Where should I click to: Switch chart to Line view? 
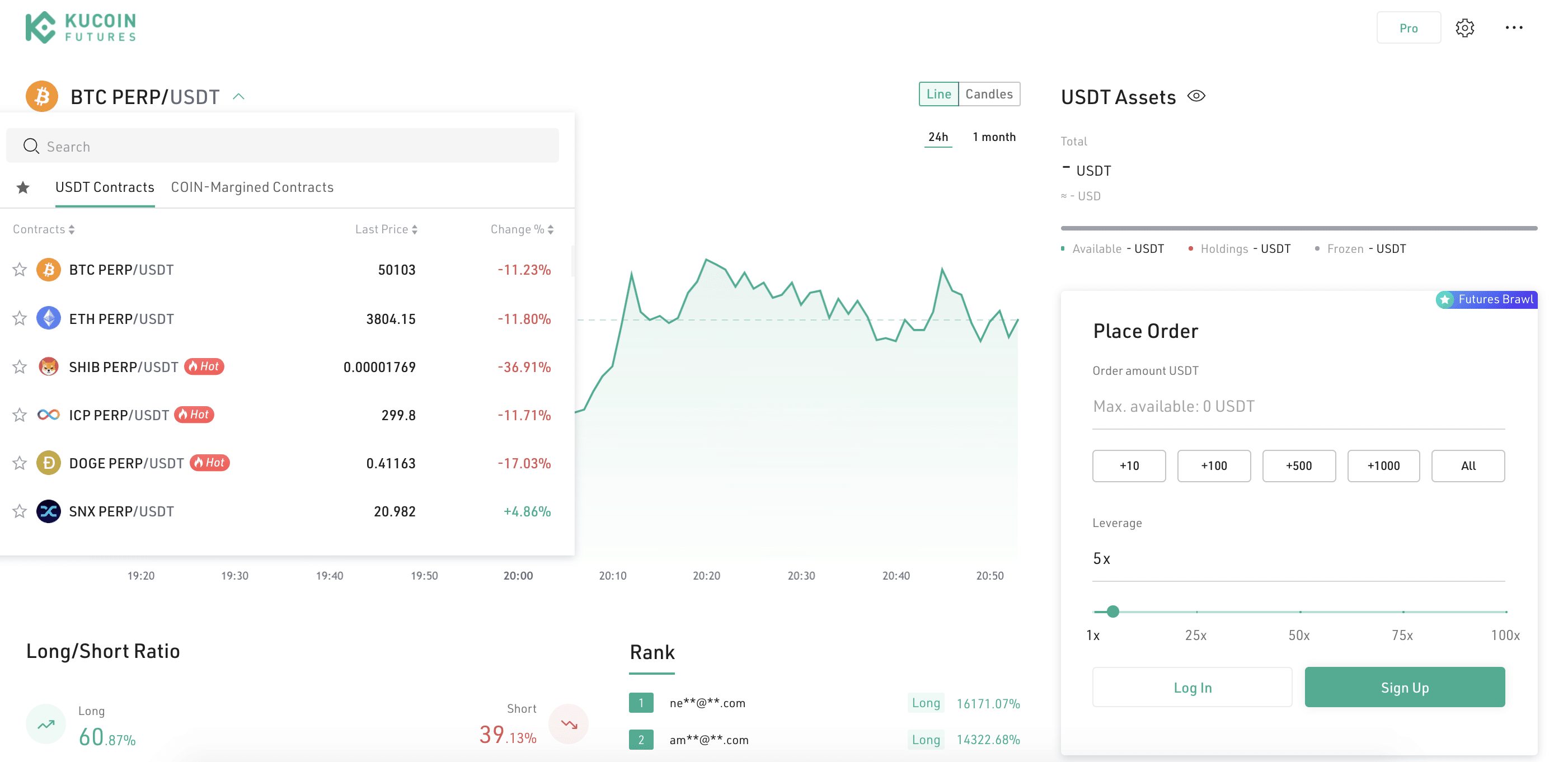[938, 95]
